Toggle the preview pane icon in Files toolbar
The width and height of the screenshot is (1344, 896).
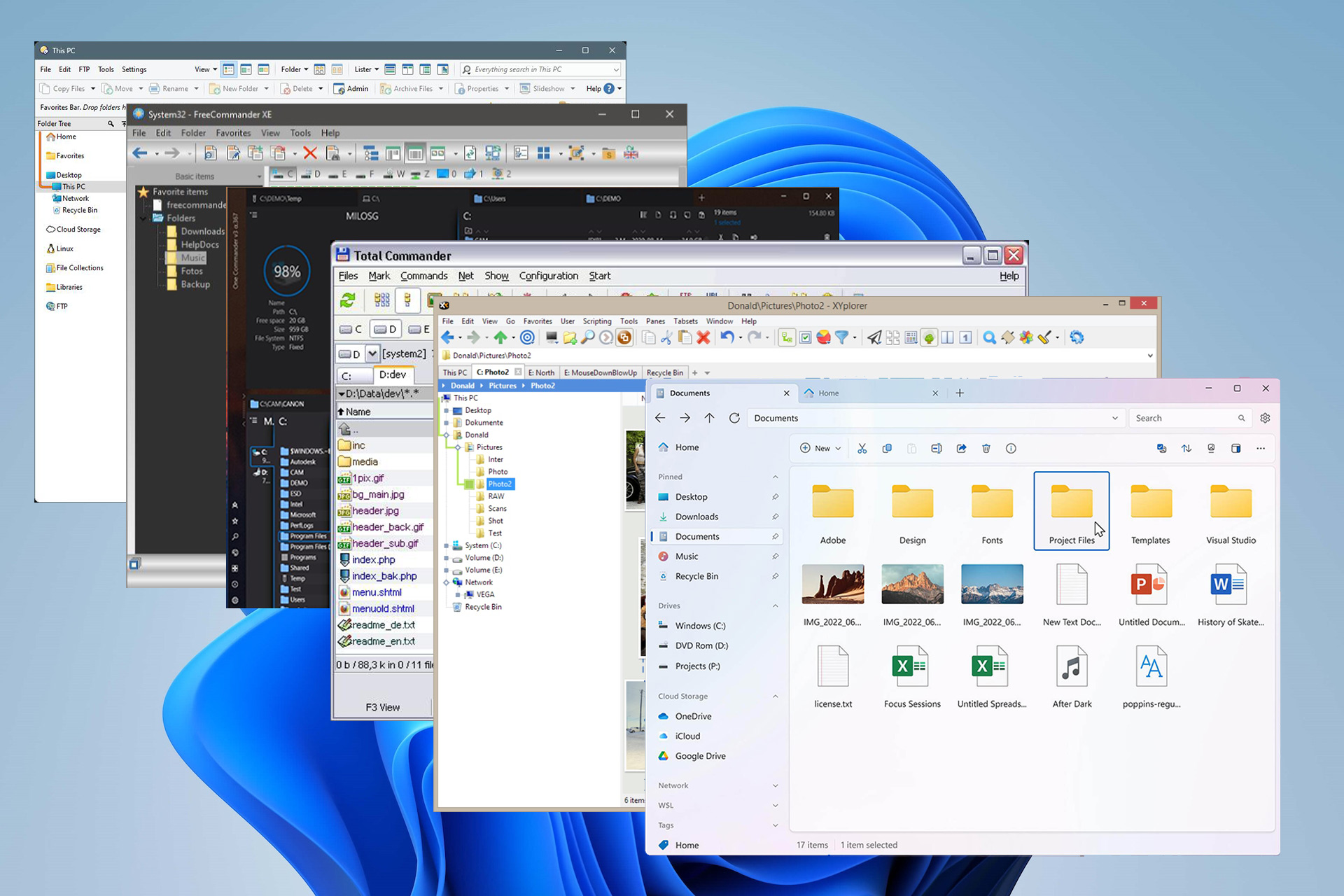[x=1236, y=449]
